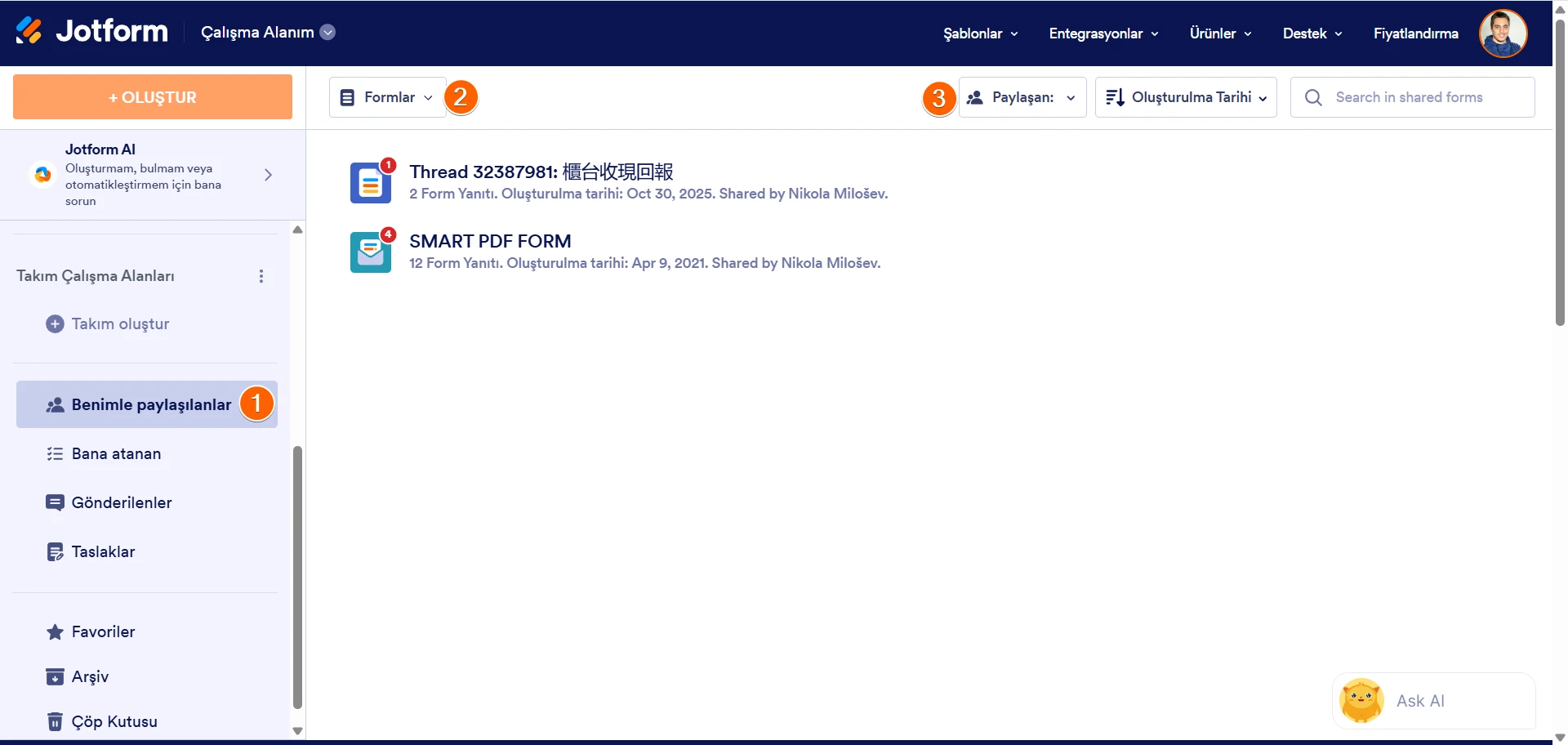Click the Favoriler star icon

[55, 631]
